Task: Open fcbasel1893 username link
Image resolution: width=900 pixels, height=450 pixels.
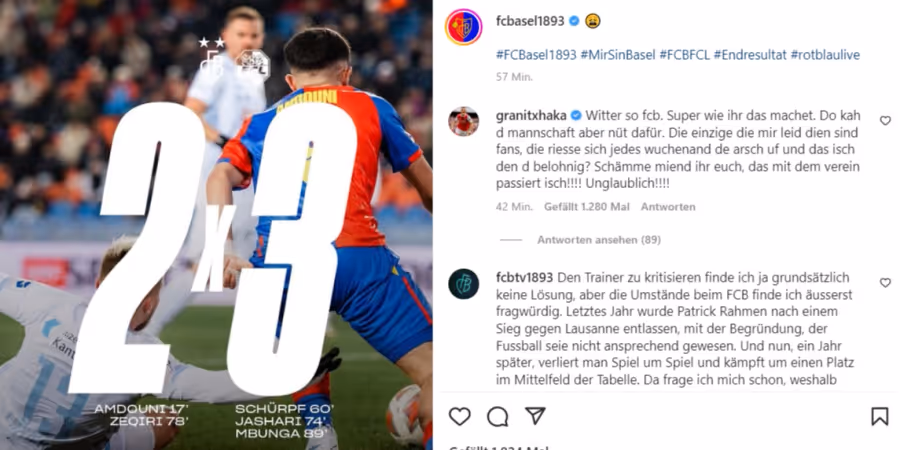Action: tap(530, 21)
